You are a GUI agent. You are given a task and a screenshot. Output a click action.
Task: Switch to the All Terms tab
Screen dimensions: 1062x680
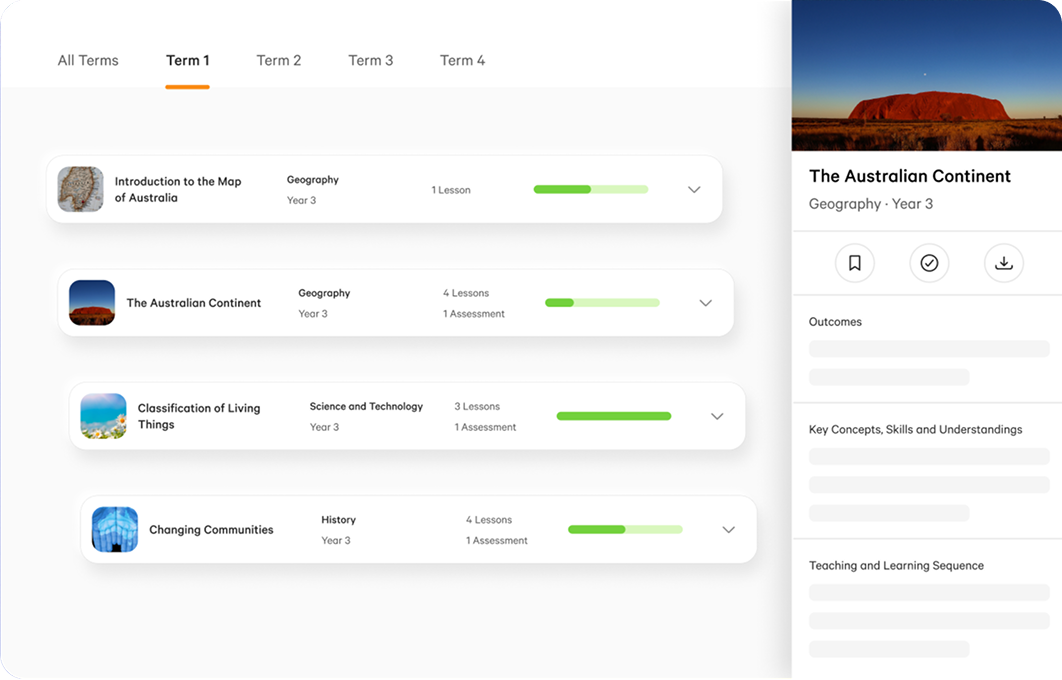tap(88, 60)
